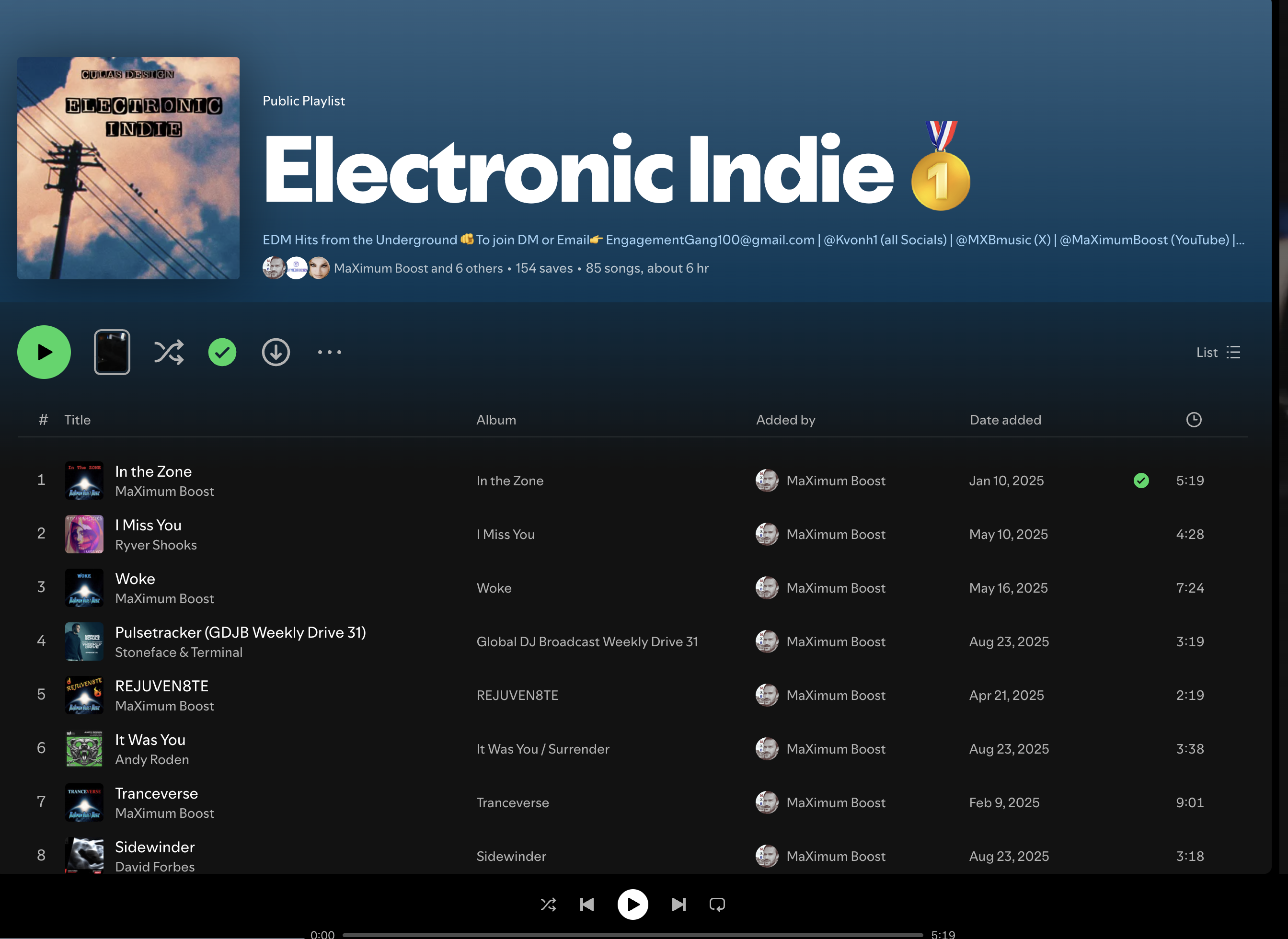The image size is (1288, 939).
Task: Open the Global DJ Broadcast Weekly Drive 31 album
Action: 586,641
